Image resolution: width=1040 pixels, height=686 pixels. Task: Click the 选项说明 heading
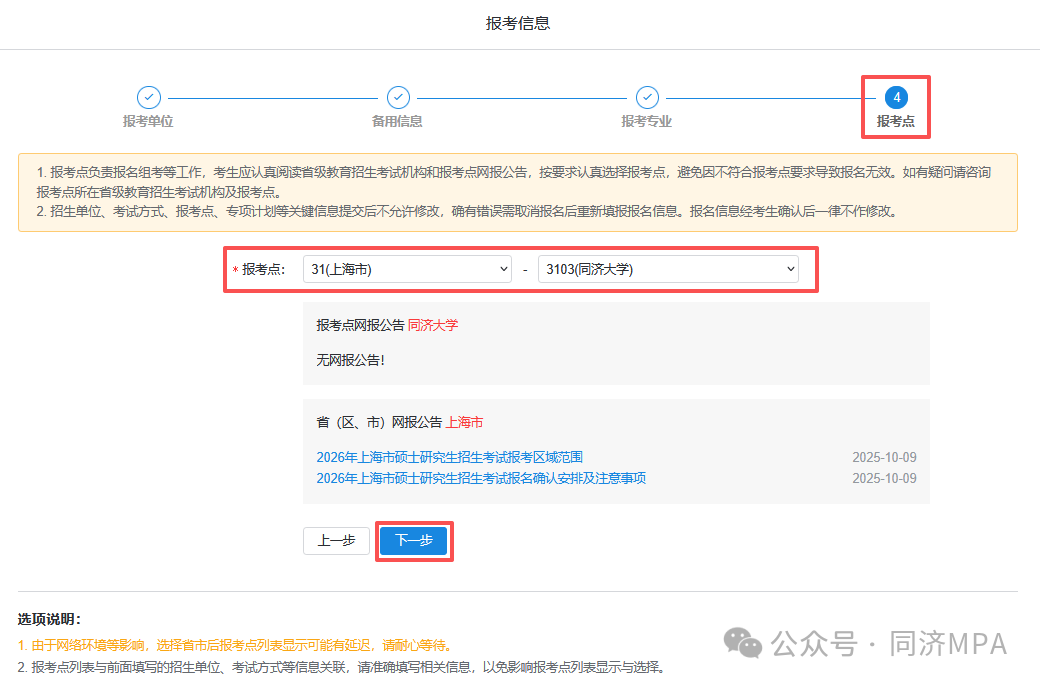click(x=49, y=620)
